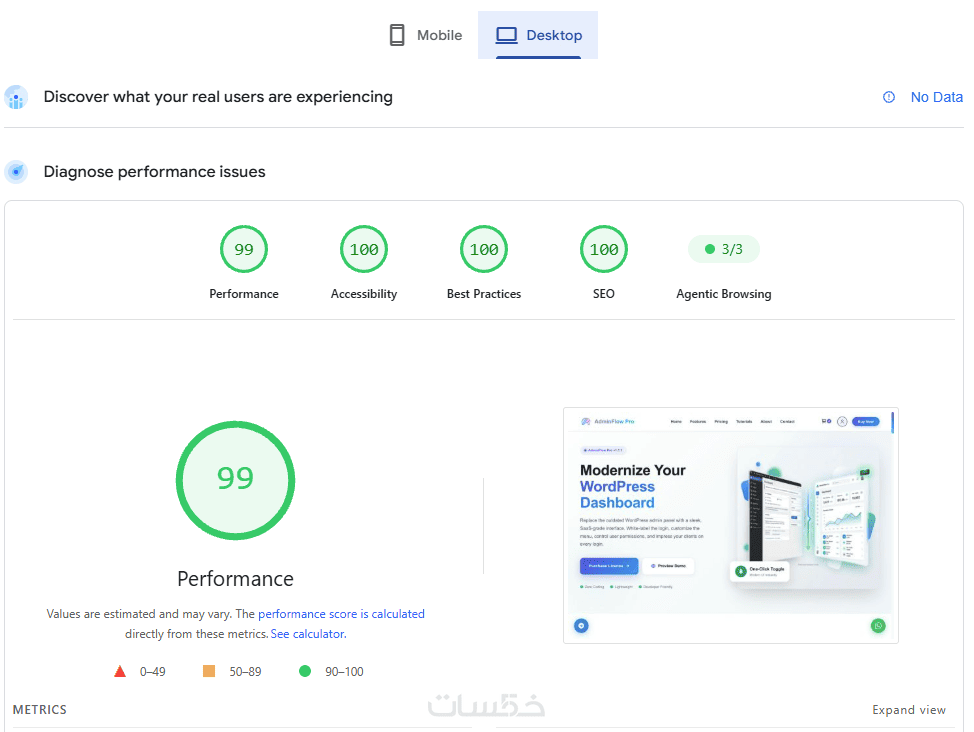Image resolution: width=974 pixels, height=732 pixels.
Task: Click the No Data info icon
Action: pos(889,97)
